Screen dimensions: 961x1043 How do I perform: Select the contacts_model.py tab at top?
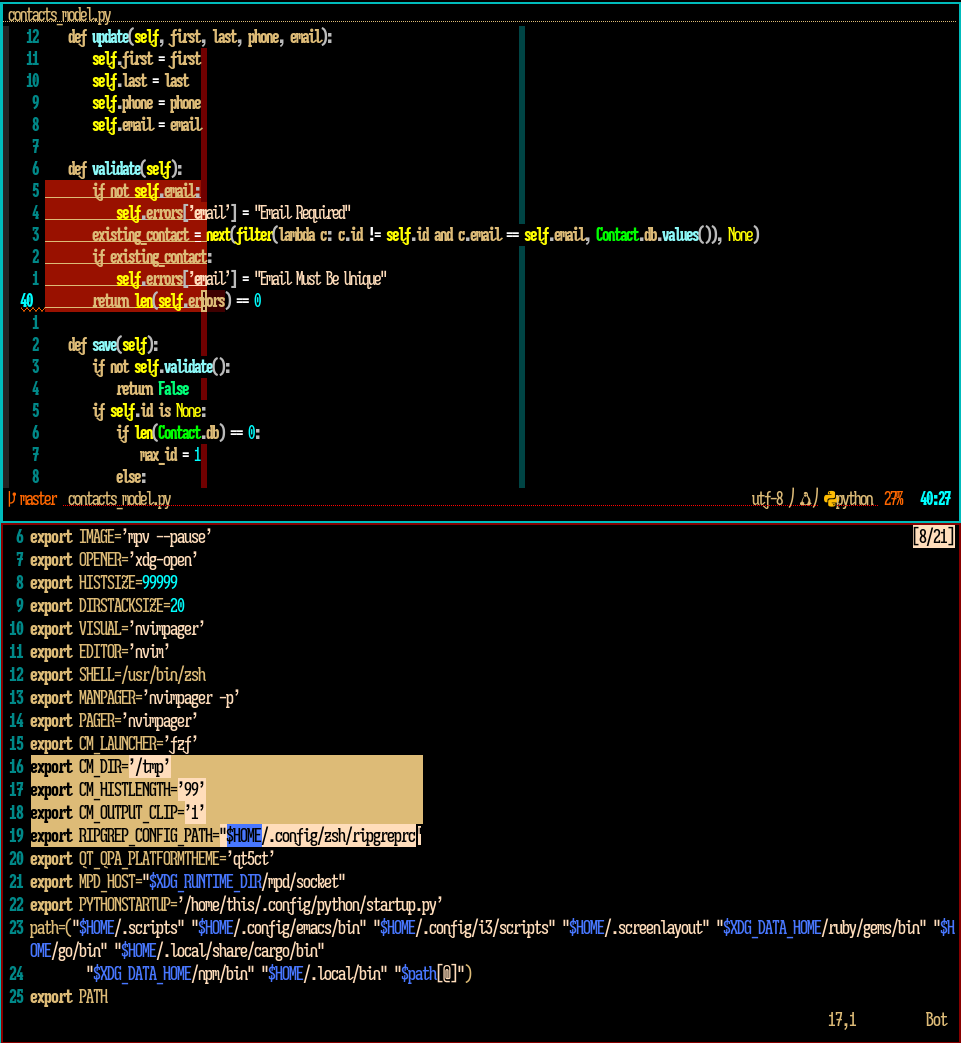click(59, 15)
